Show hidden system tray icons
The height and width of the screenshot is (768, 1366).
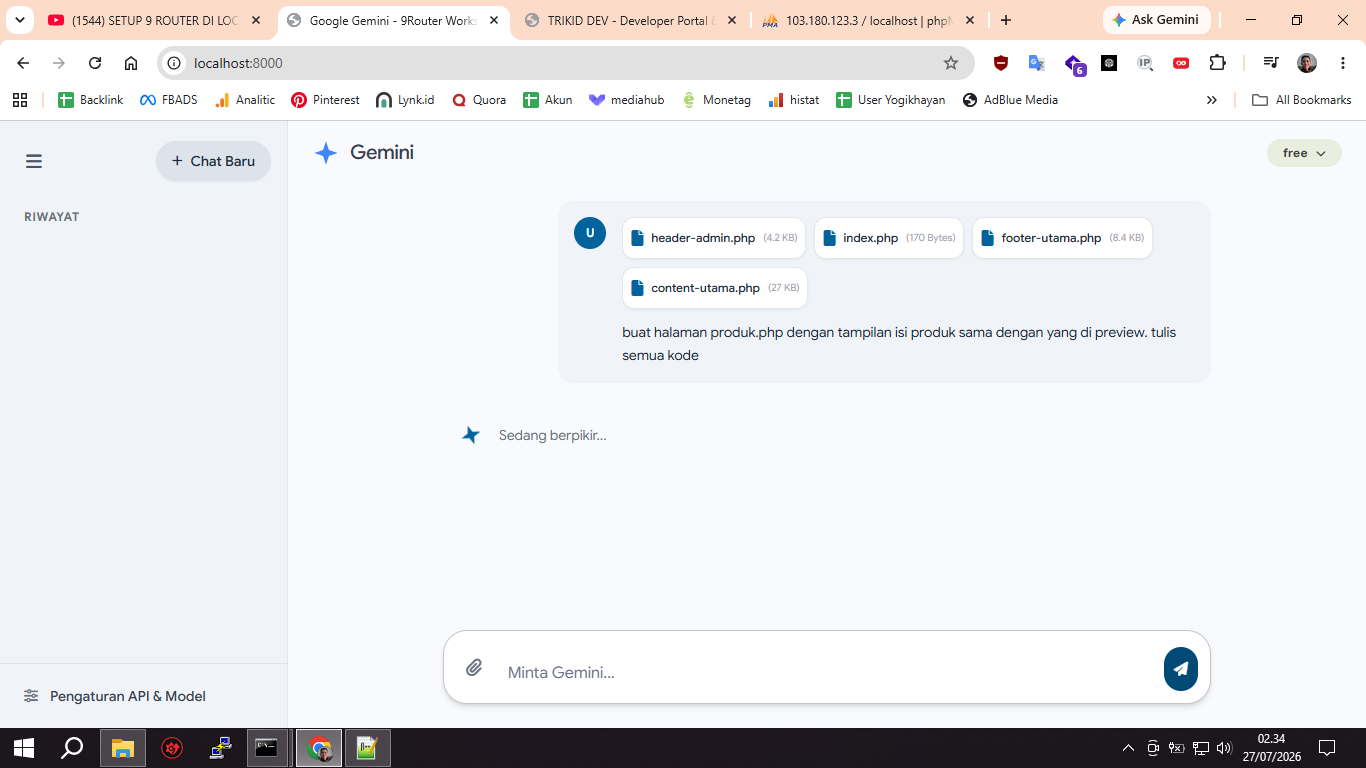pos(1128,748)
